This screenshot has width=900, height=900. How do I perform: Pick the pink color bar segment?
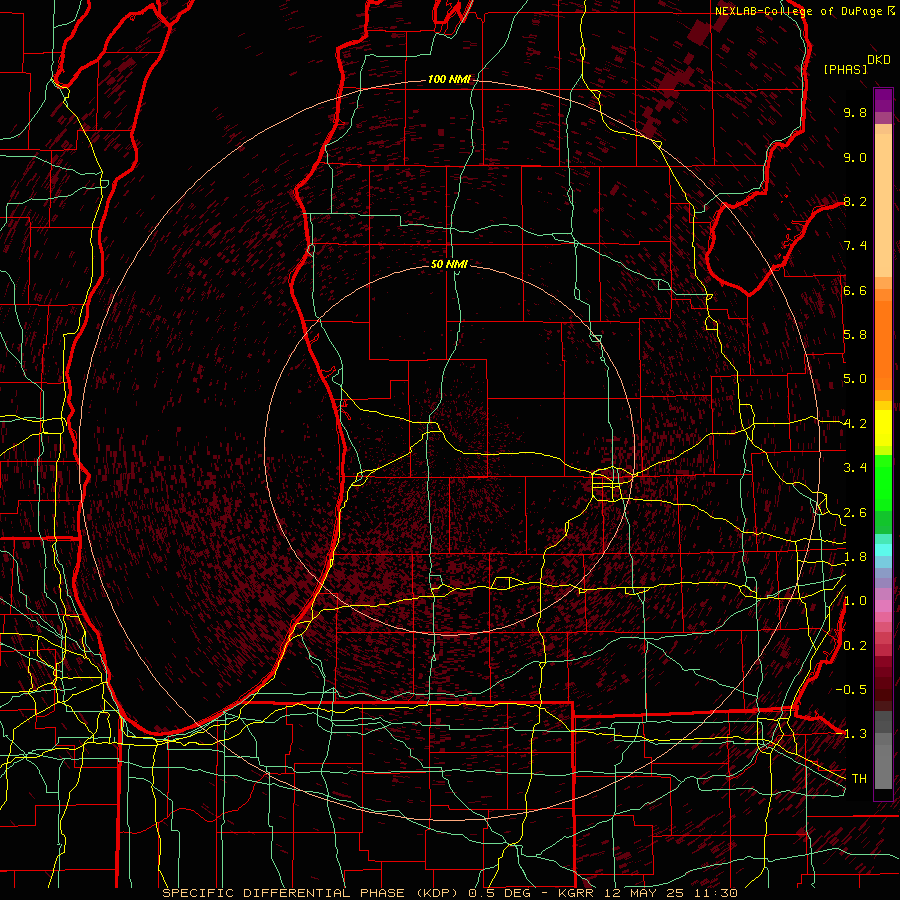click(883, 606)
